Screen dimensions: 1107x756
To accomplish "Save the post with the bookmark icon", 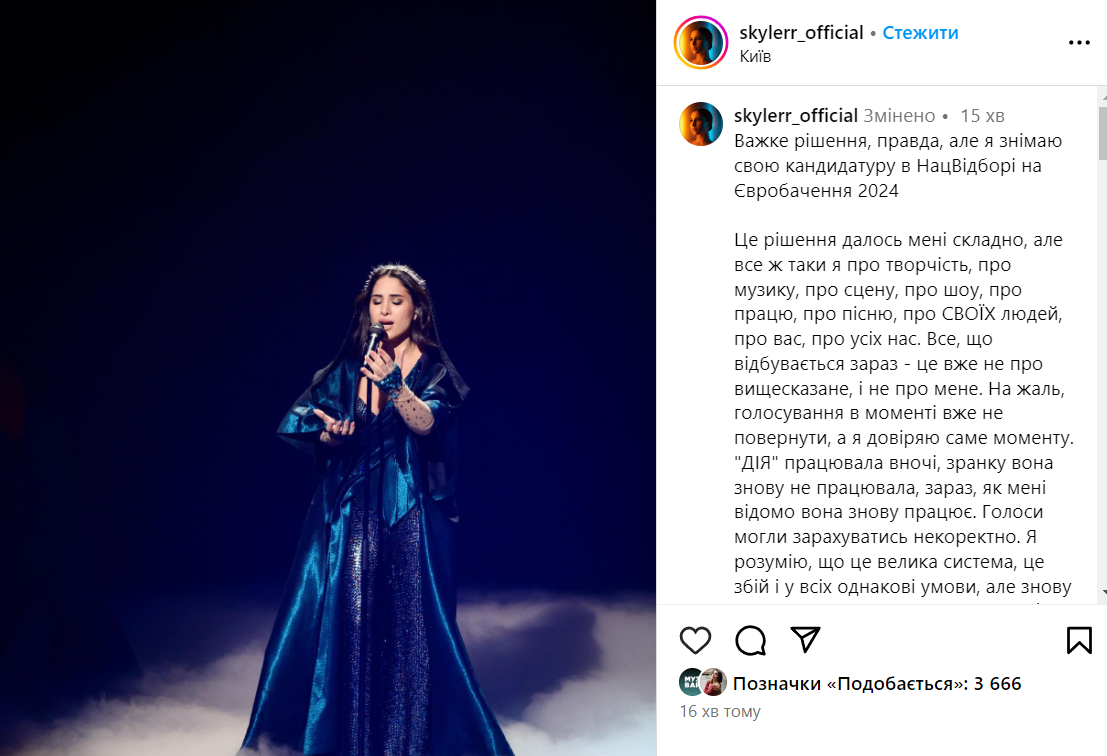I will [1079, 640].
